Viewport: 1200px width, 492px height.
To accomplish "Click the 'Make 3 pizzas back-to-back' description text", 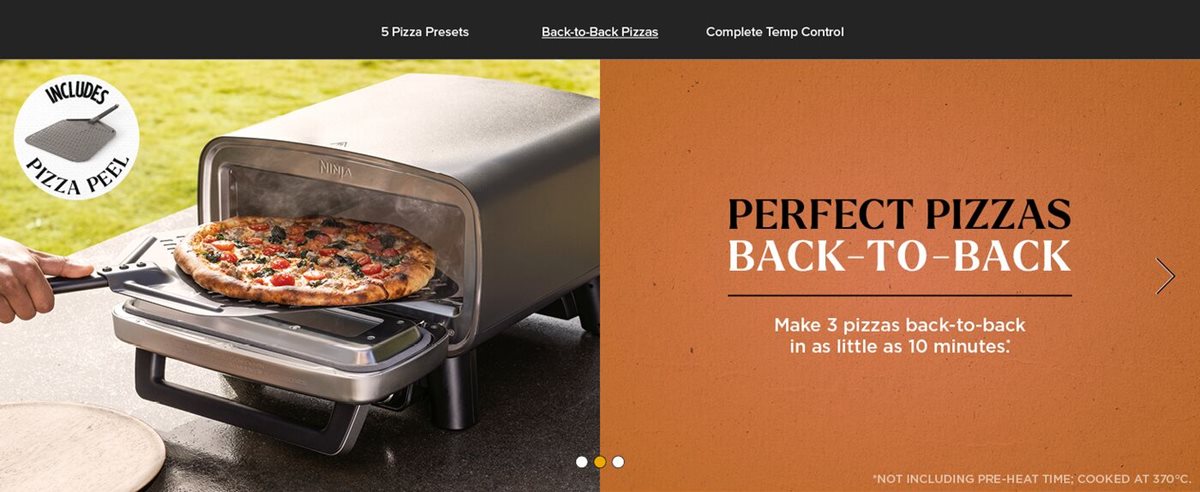I will tap(900, 336).
